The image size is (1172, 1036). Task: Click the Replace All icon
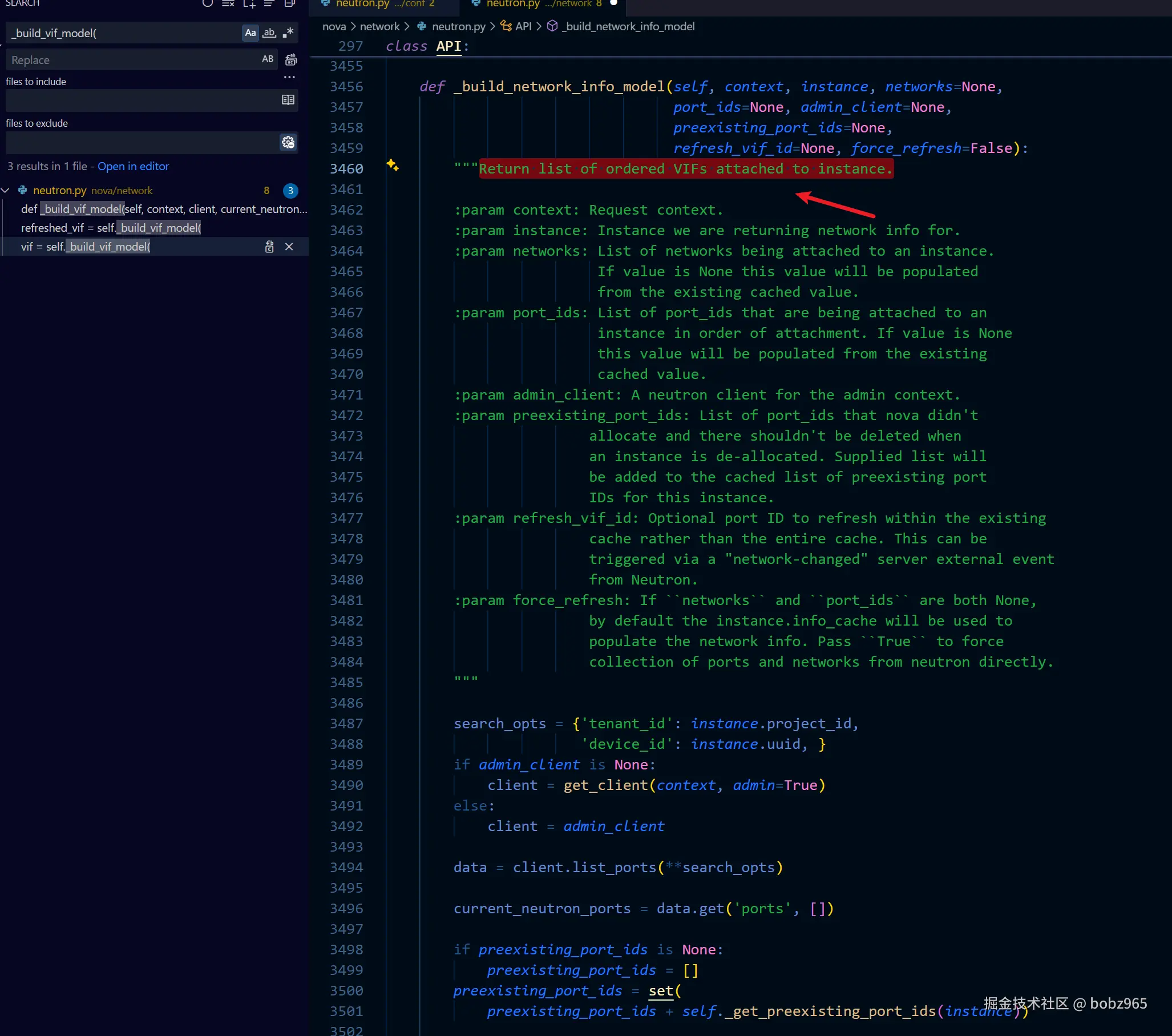pos(290,60)
